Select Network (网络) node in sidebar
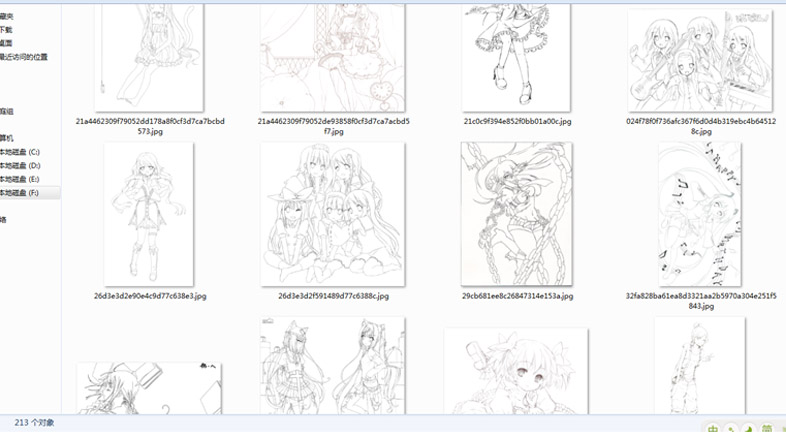 tap(3, 220)
